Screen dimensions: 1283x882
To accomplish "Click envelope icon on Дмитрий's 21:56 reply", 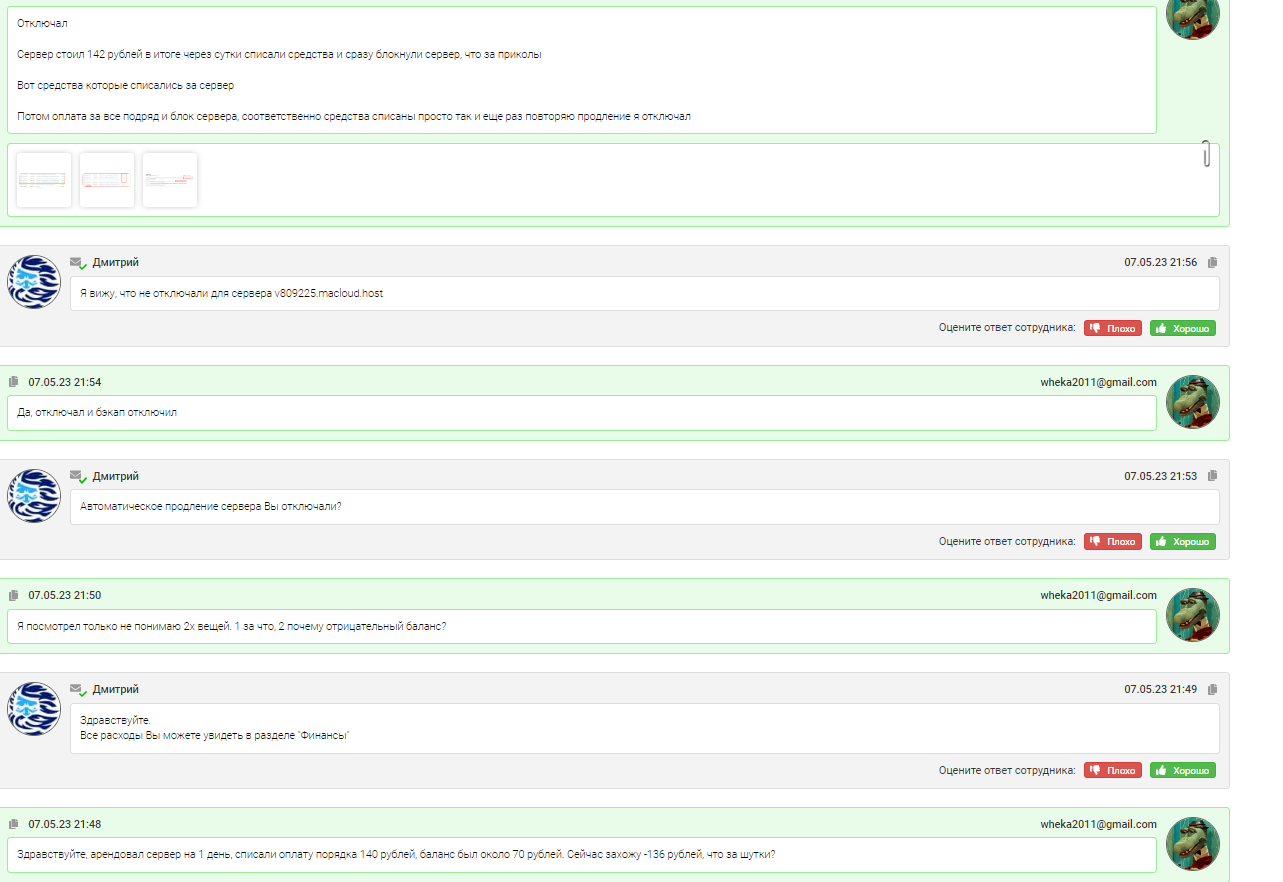I will [x=77, y=263].
